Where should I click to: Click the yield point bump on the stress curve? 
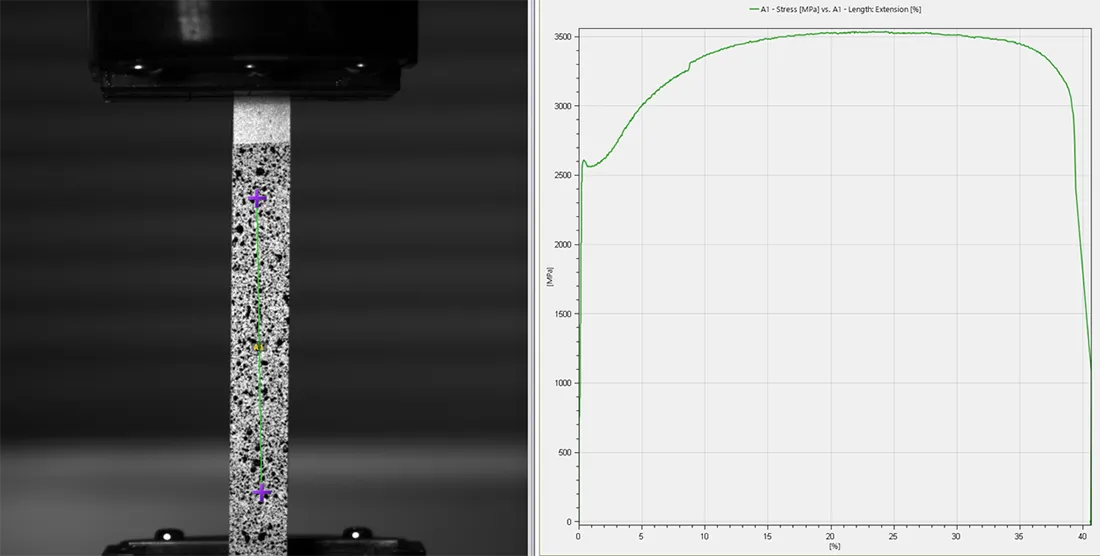584,161
